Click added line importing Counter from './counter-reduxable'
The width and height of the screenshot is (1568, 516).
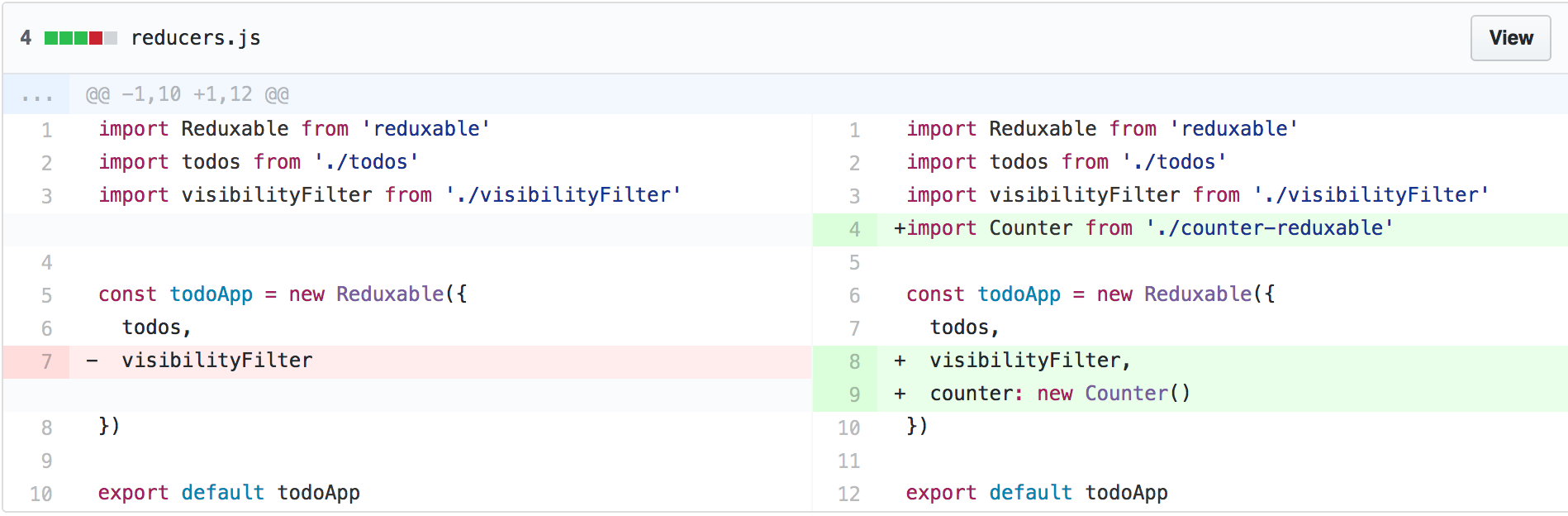[x=1223, y=230]
